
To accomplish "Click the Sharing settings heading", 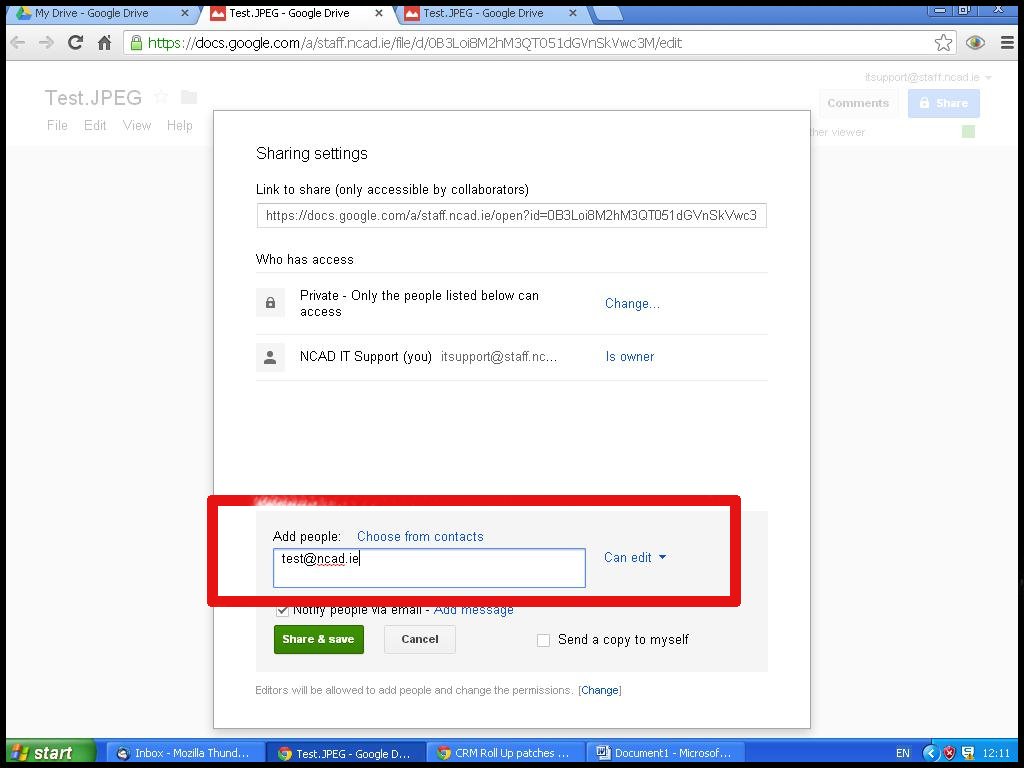I will 312,153.
